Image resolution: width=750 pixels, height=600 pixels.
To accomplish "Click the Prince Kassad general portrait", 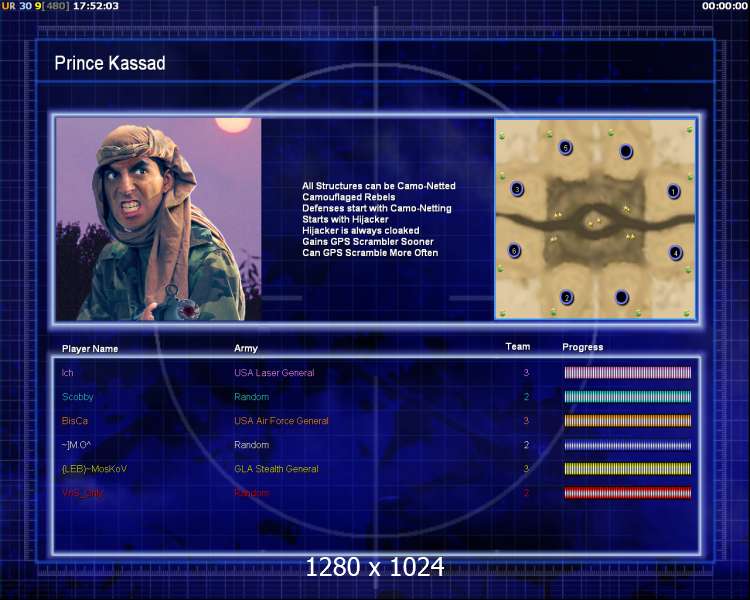I will 158,219.
